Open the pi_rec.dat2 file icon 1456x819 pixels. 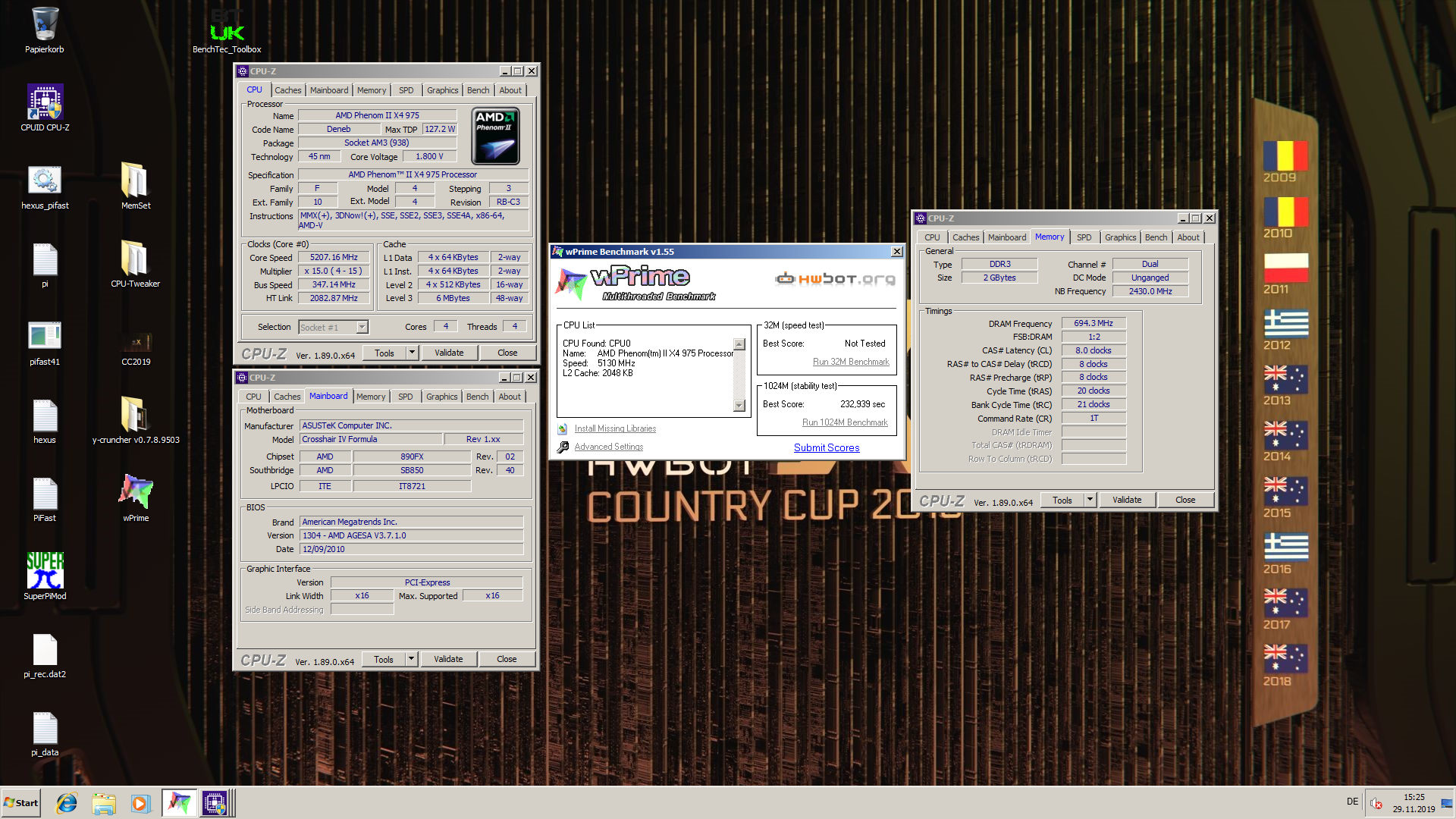click(x=45, y=657)
